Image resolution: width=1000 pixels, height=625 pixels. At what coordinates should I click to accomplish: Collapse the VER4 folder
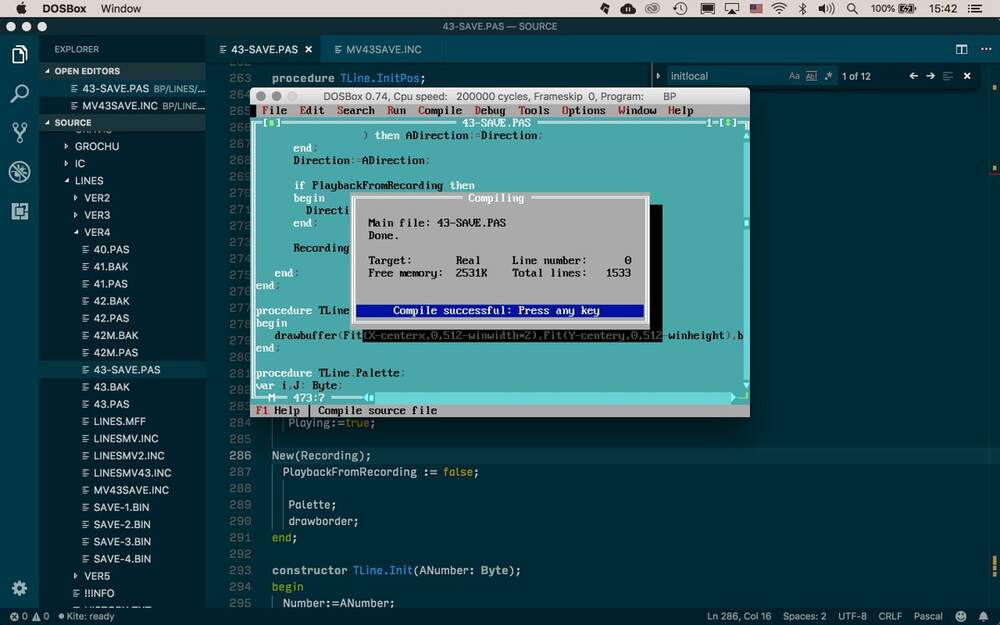[x=123, y=232]
